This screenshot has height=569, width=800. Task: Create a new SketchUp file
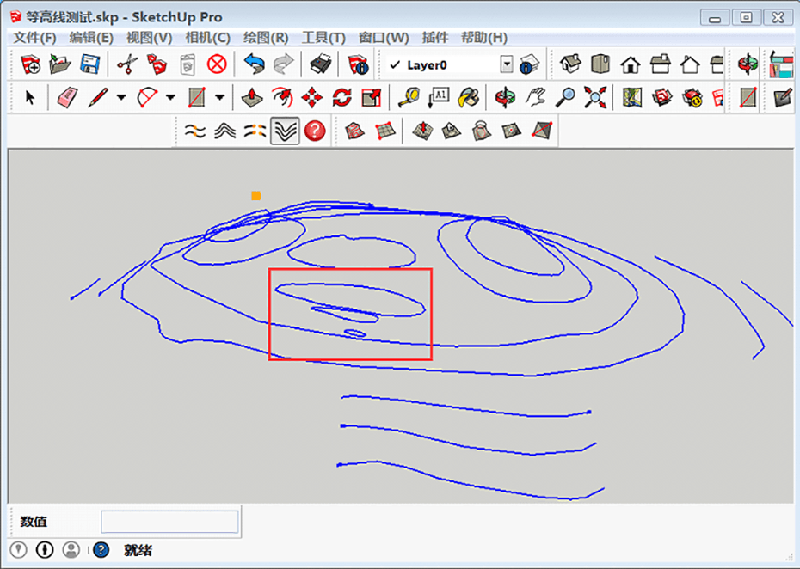coord(31,65)
